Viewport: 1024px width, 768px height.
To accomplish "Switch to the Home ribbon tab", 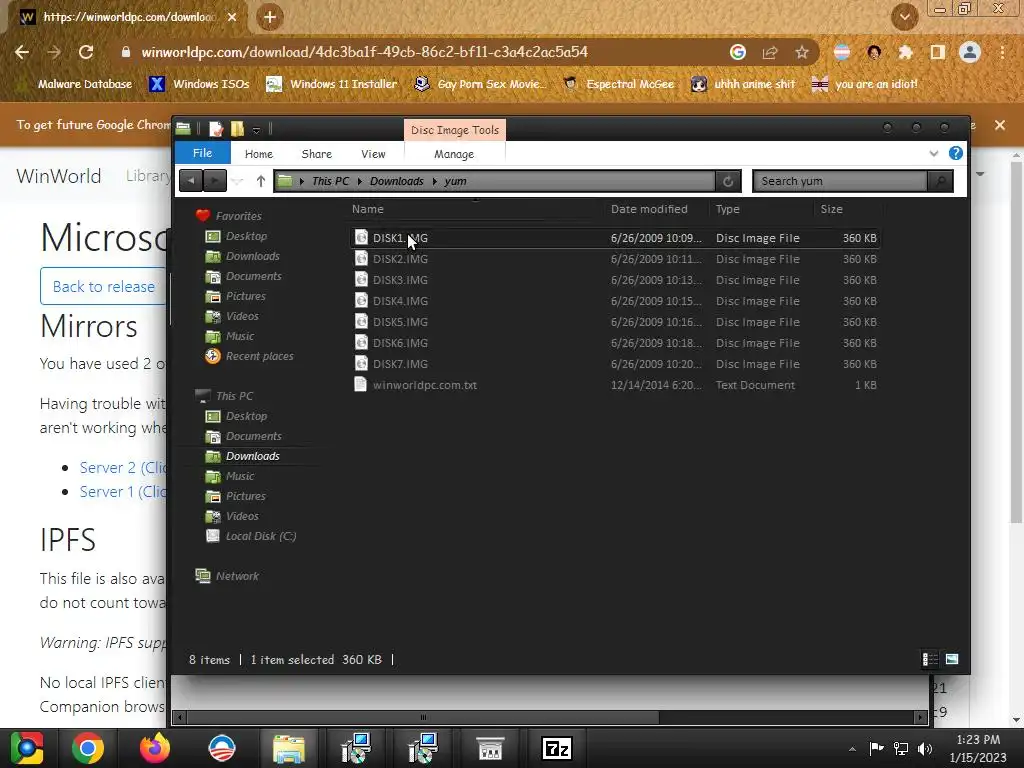I will [259, 154].
